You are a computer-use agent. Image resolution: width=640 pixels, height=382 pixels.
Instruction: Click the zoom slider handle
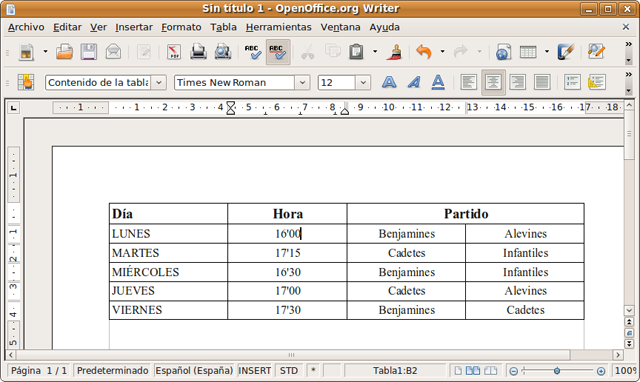pyautogui.click(x=557, y=371)
